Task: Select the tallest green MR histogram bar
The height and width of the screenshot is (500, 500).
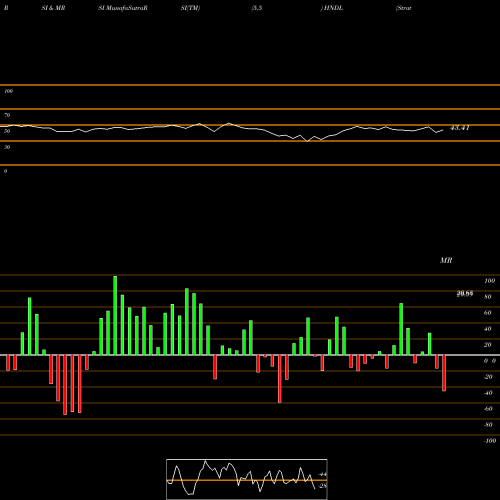Action: 115,315
